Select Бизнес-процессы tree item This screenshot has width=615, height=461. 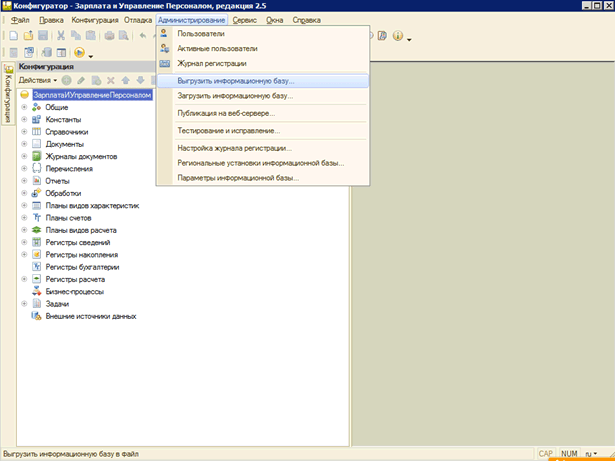[x=75, y=292]
